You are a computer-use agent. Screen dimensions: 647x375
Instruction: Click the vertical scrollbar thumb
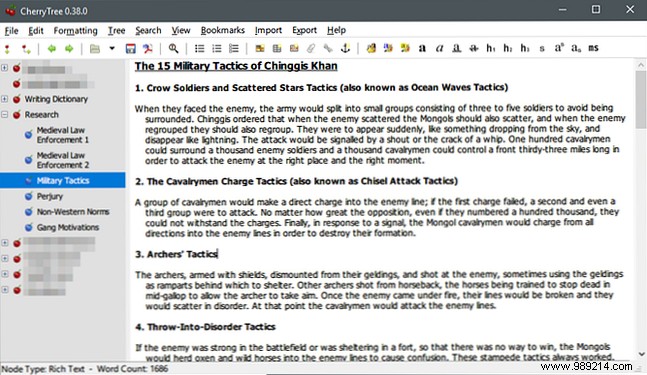641,100
